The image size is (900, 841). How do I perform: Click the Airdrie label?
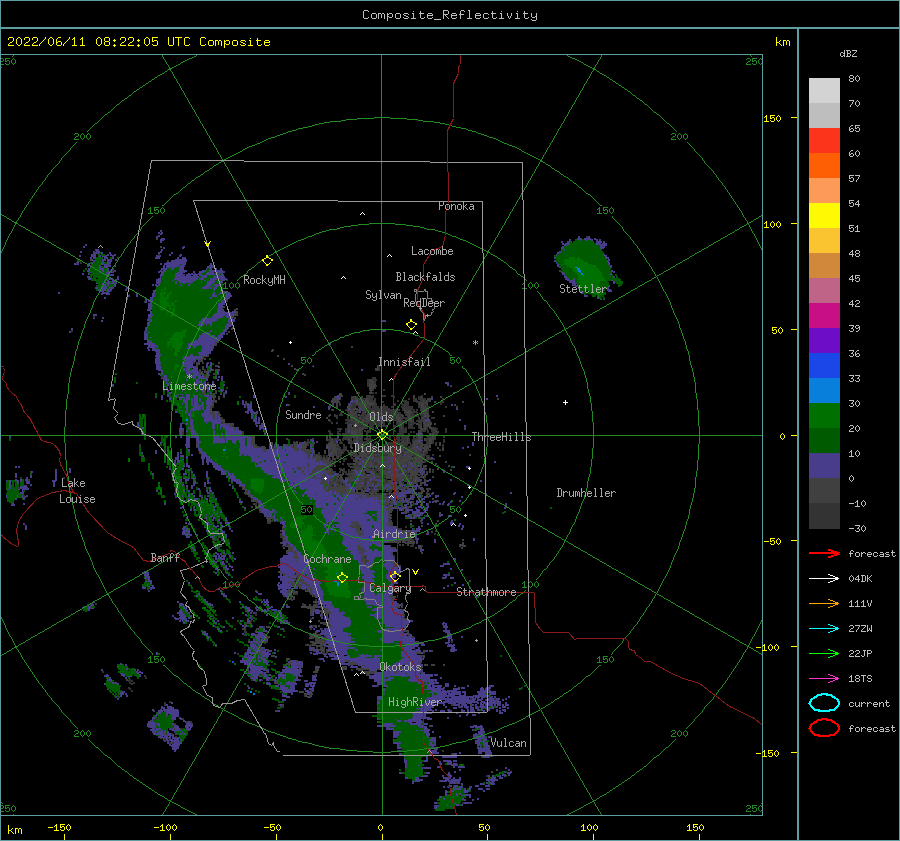[394, 534]
